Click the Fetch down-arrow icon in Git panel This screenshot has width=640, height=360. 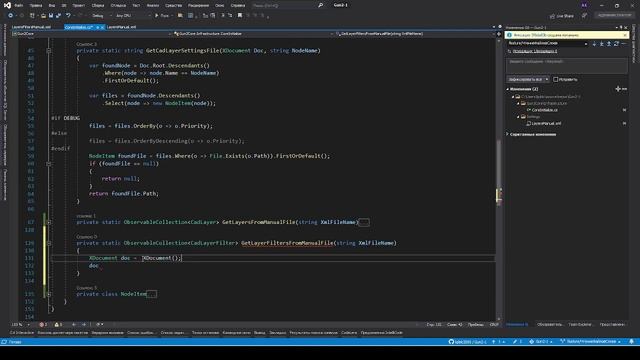pos(594,44)
